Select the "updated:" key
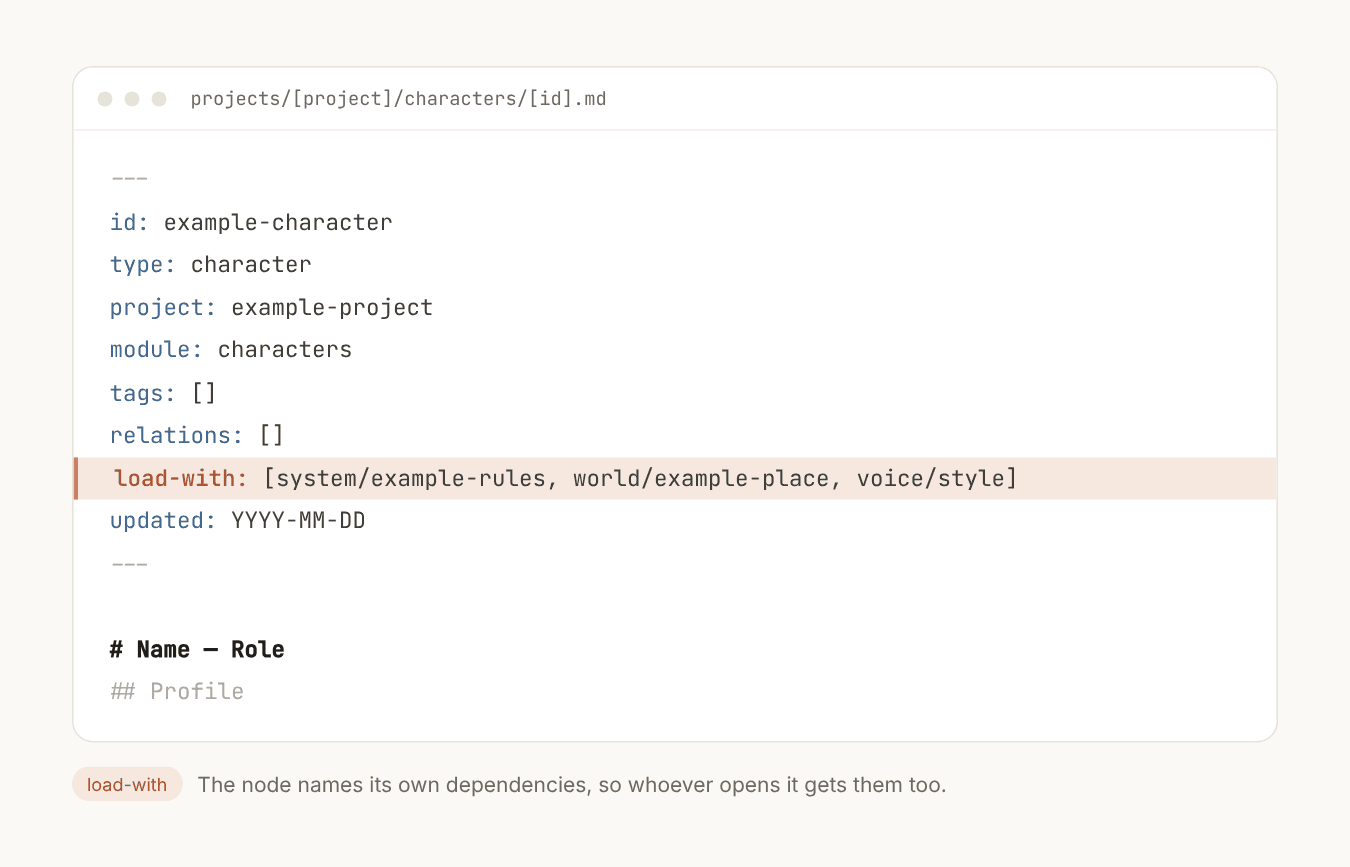This screenshot has height=867, width=1350. coord(163,521)
